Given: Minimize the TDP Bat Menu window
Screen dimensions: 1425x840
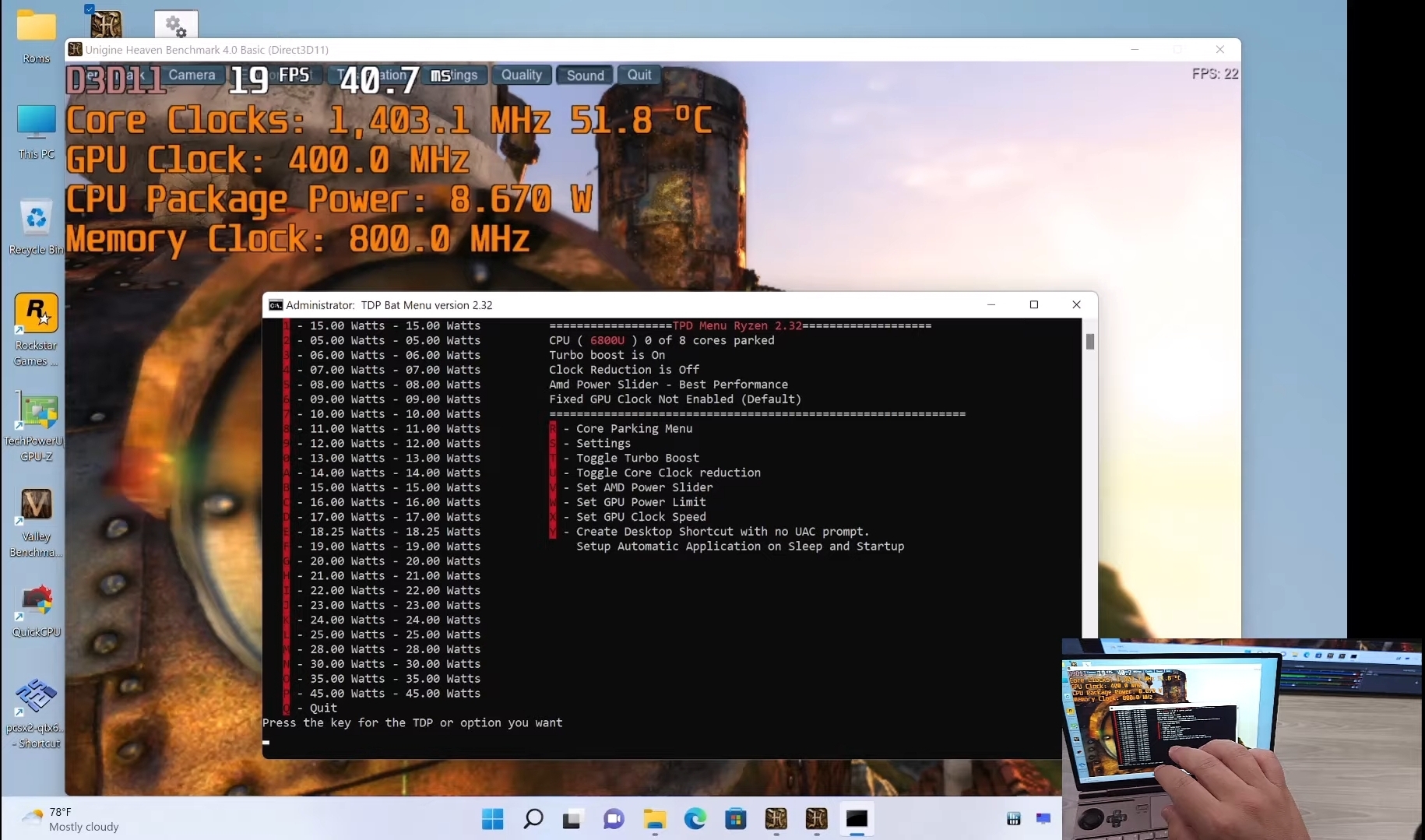Looking at the screenshot, I should click(991, 304).
